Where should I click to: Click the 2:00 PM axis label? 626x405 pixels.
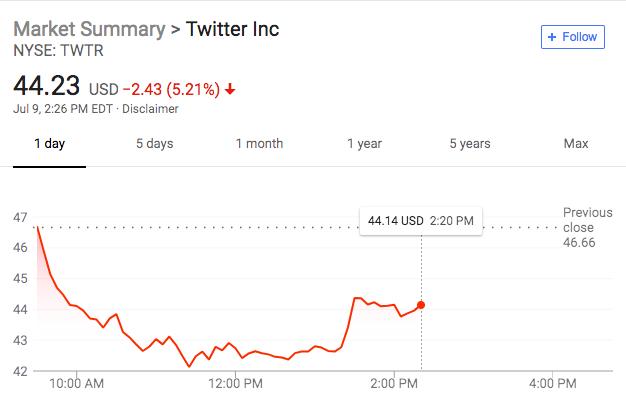pyautogui.click(x=394, y=383)
